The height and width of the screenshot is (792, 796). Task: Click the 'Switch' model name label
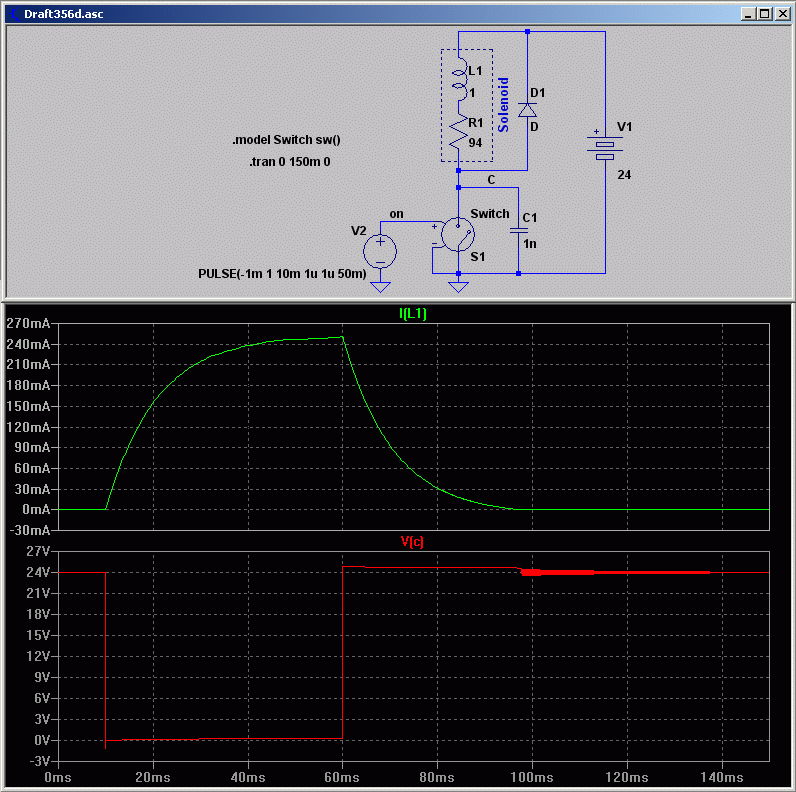point(490,214)
